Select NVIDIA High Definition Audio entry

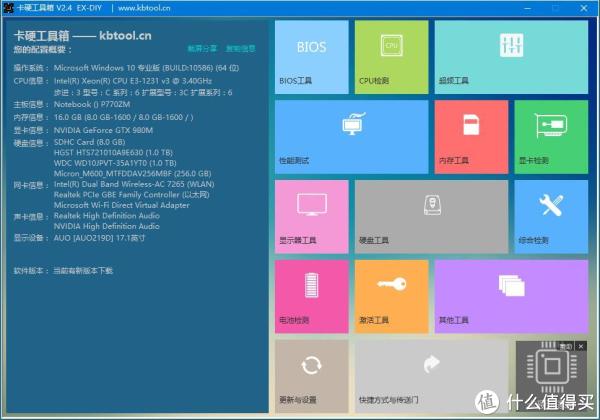[107, 226]
